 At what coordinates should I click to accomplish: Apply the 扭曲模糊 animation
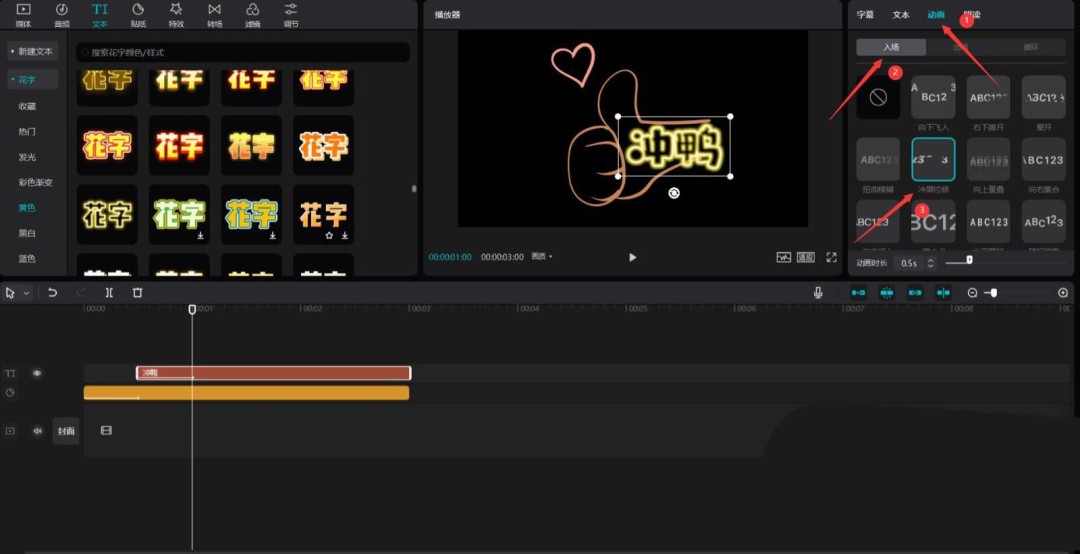878,160
